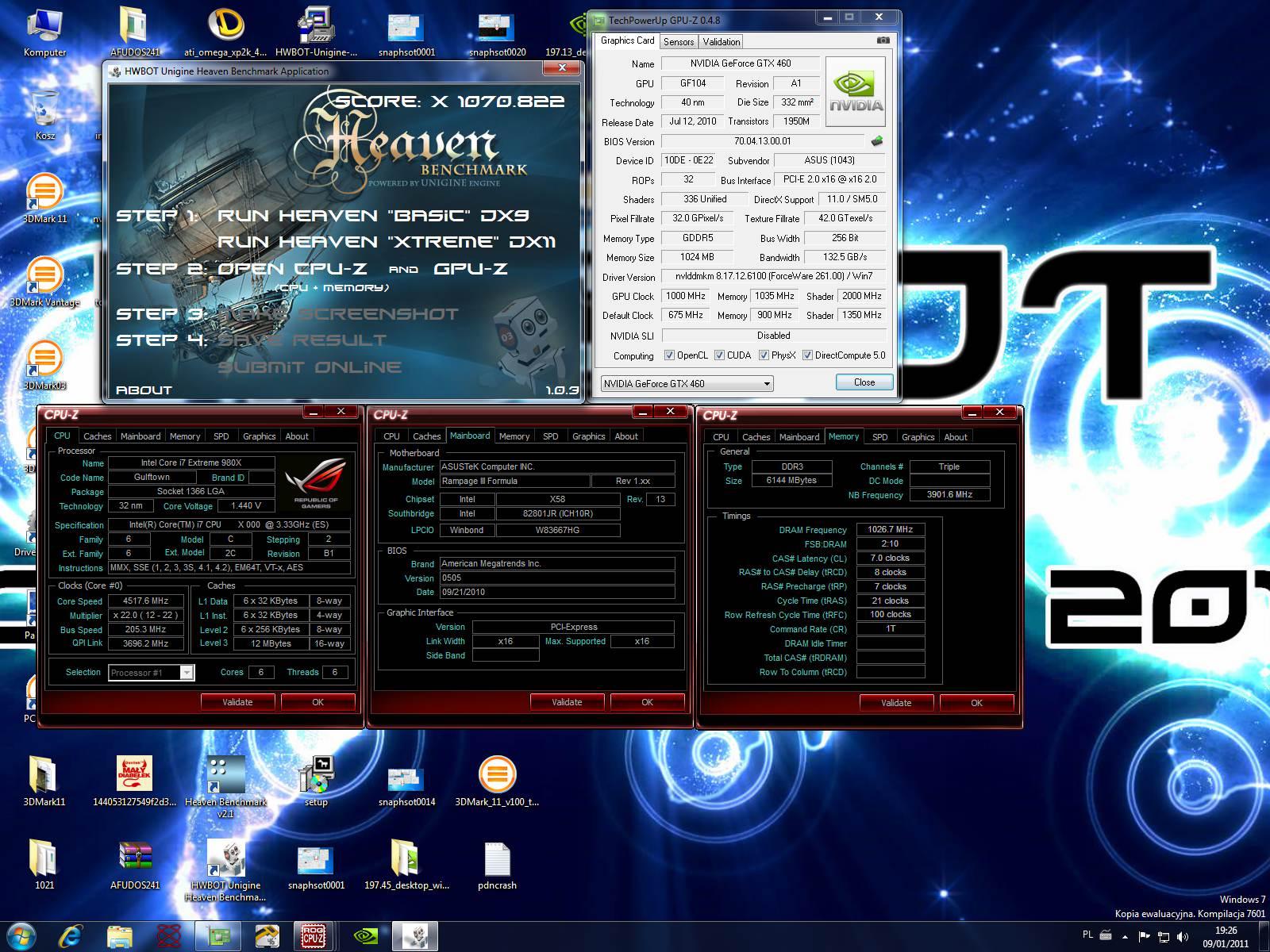Open the Komputer desktop icon
1270x952 pixels.
pos(44,32)
